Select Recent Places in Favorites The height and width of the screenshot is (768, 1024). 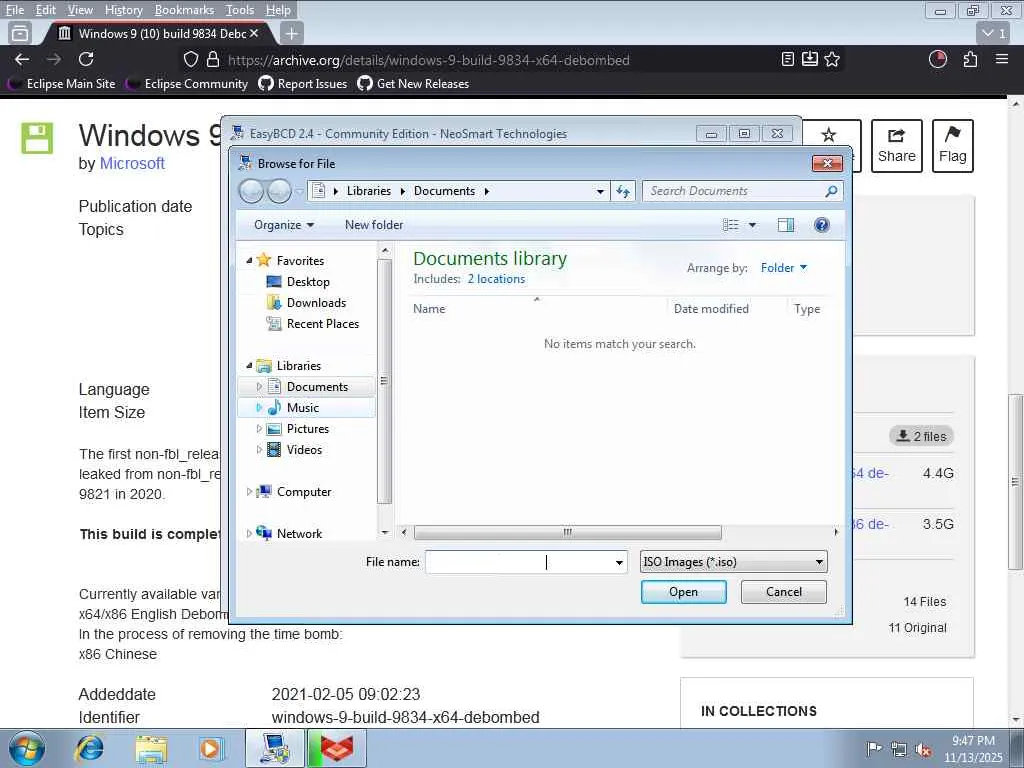323,323
